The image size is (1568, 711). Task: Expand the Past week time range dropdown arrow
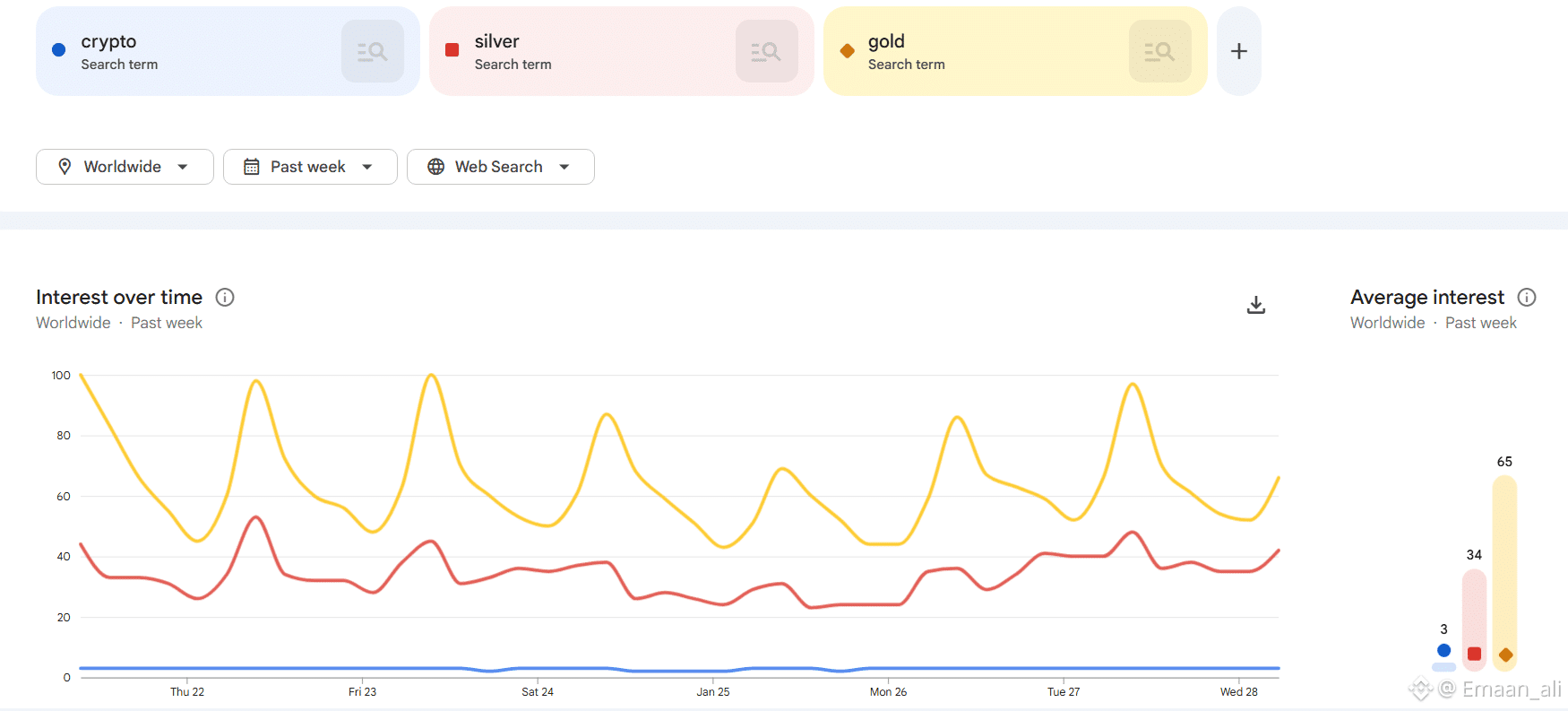tap(367, 167)
